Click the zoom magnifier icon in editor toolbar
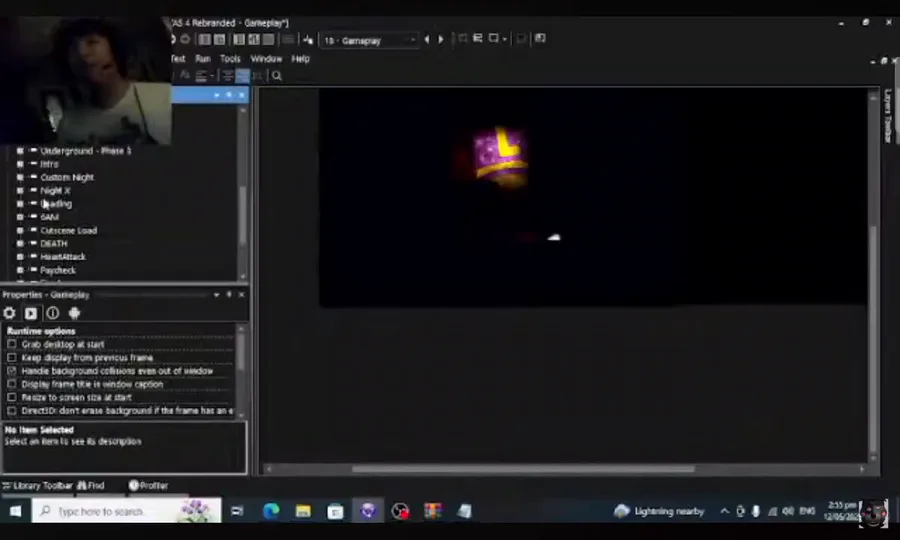Screen dimensions: 900x540 point(277,76)
